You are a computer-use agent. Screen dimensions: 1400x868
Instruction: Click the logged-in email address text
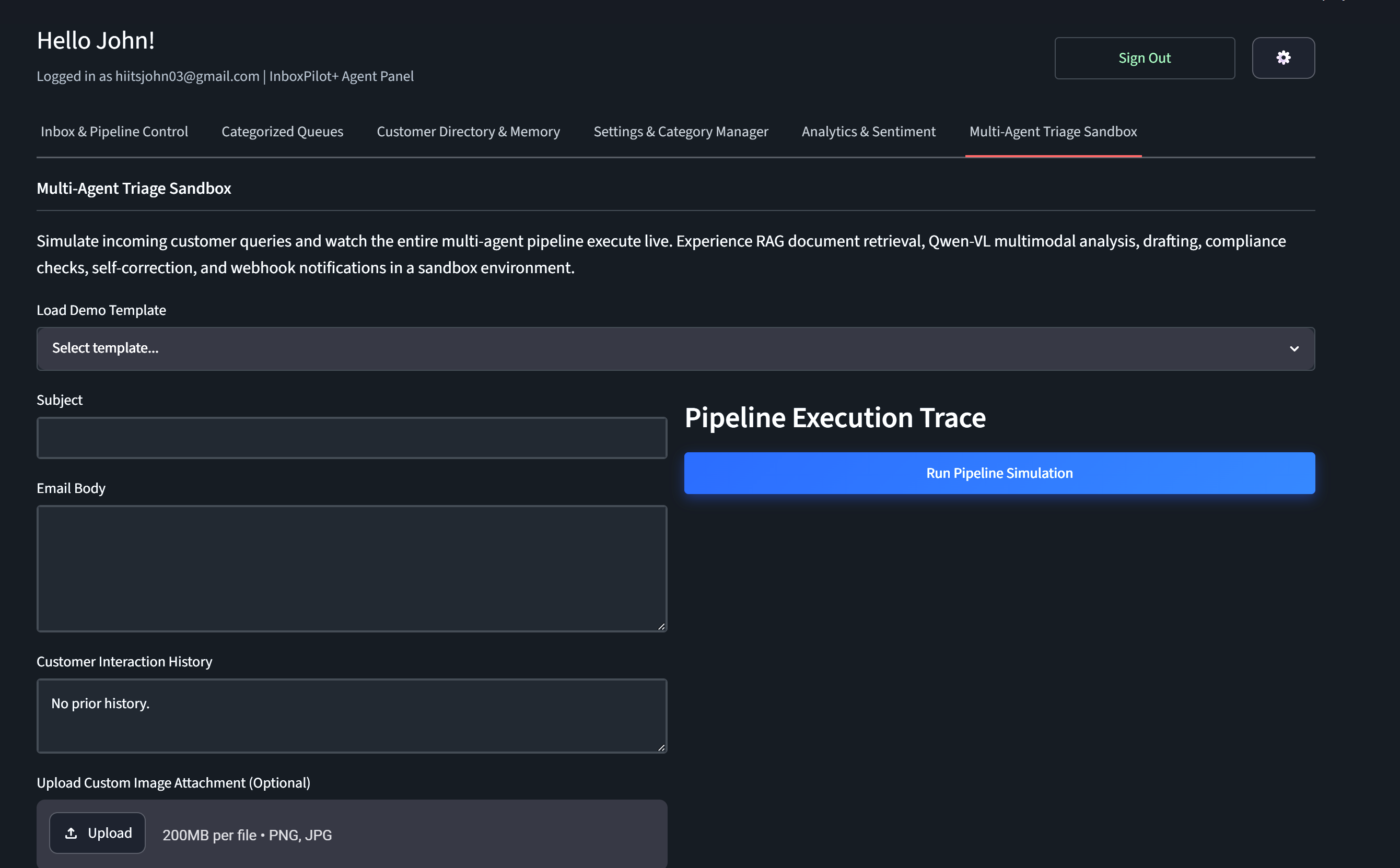187,76
